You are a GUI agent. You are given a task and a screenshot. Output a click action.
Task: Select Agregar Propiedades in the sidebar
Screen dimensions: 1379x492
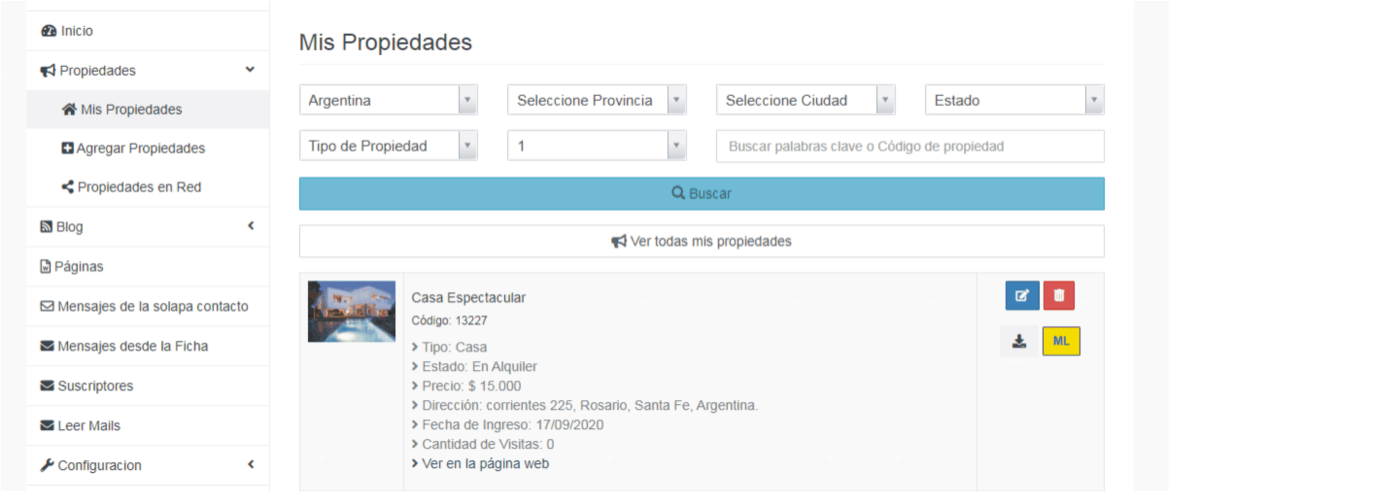140,148
